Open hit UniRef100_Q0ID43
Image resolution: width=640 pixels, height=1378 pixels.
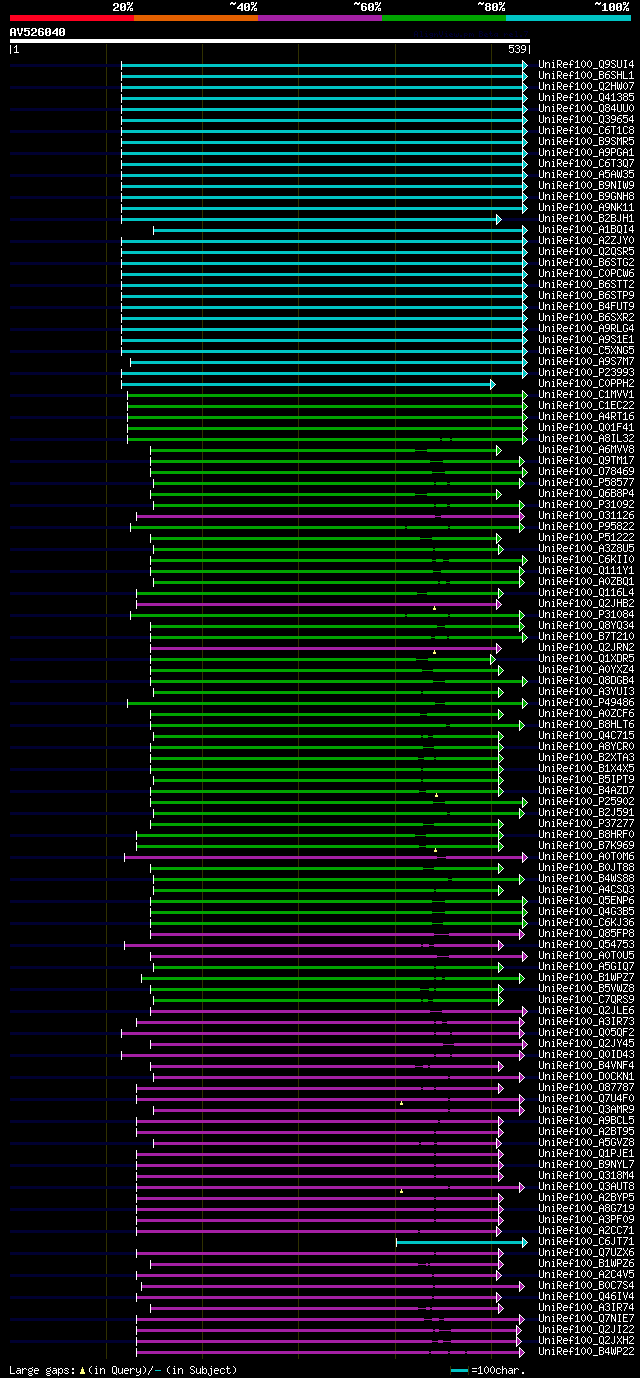click(586, 1054)
